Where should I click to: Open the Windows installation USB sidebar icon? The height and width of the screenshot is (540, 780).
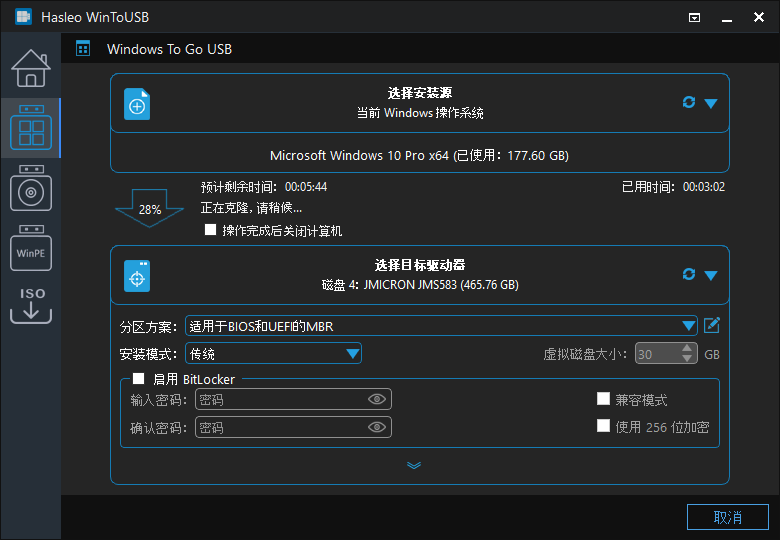31,188
